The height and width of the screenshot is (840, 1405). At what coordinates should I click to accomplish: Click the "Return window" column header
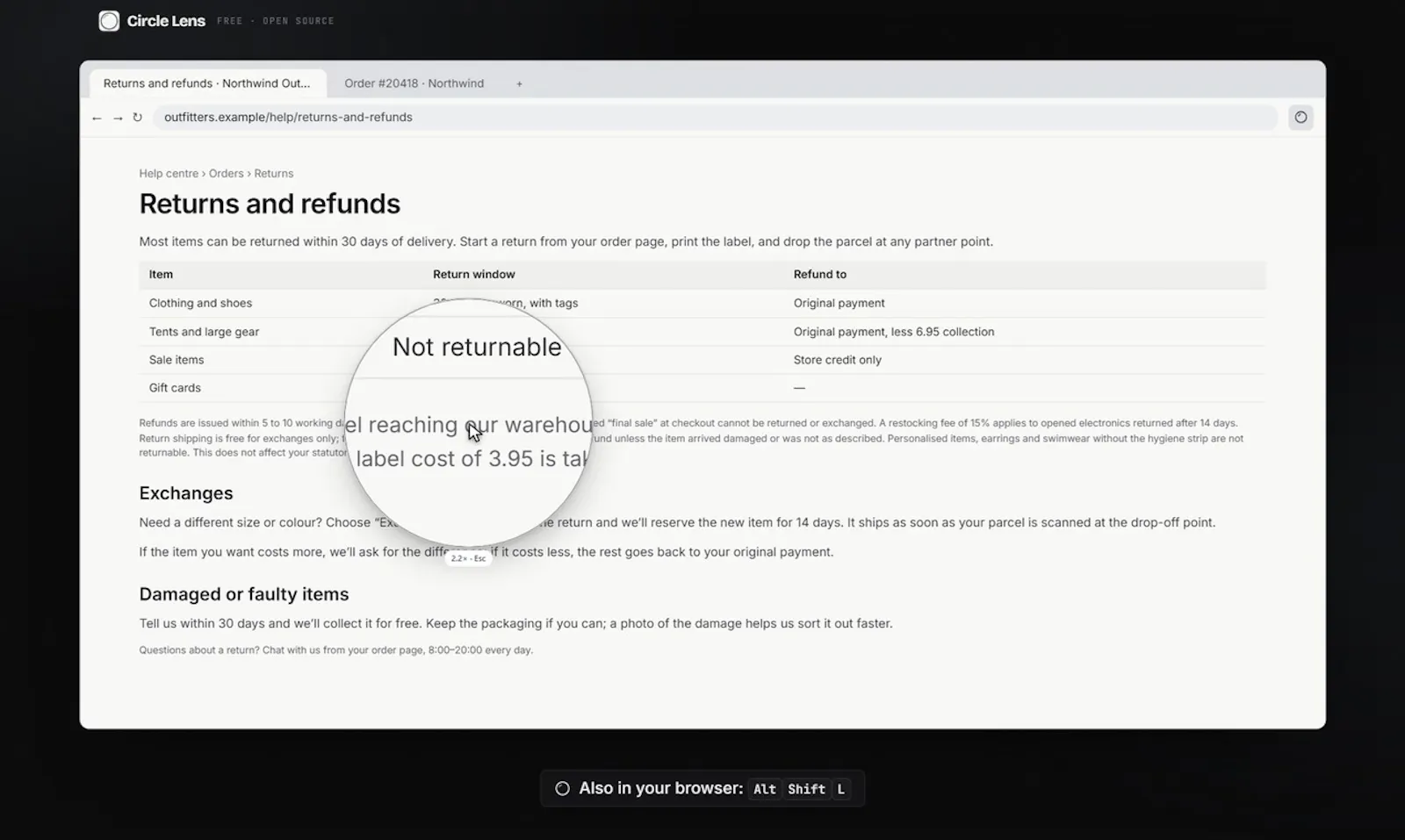point(473,275)
